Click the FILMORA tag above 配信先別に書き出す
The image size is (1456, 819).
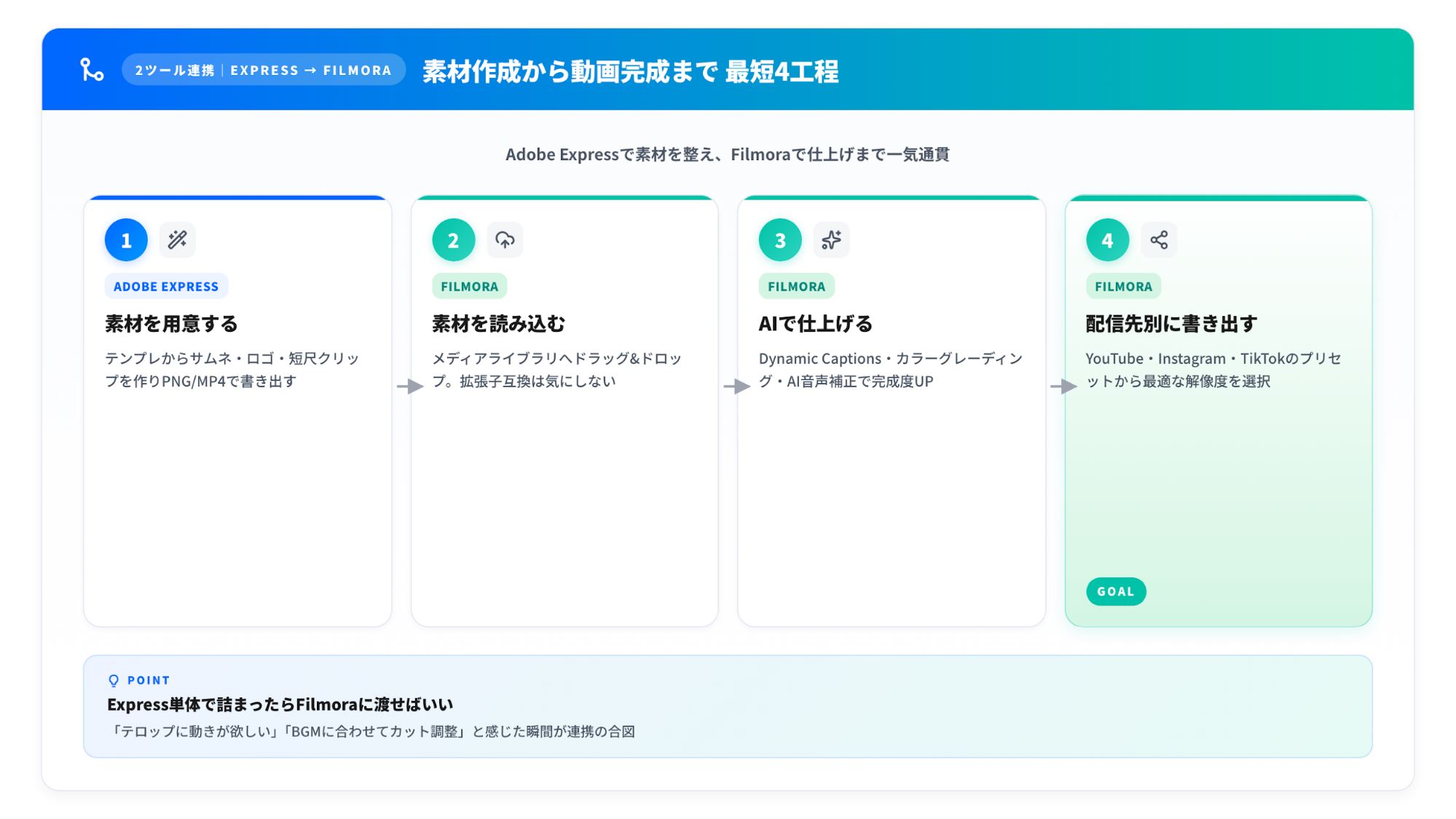1124,286
